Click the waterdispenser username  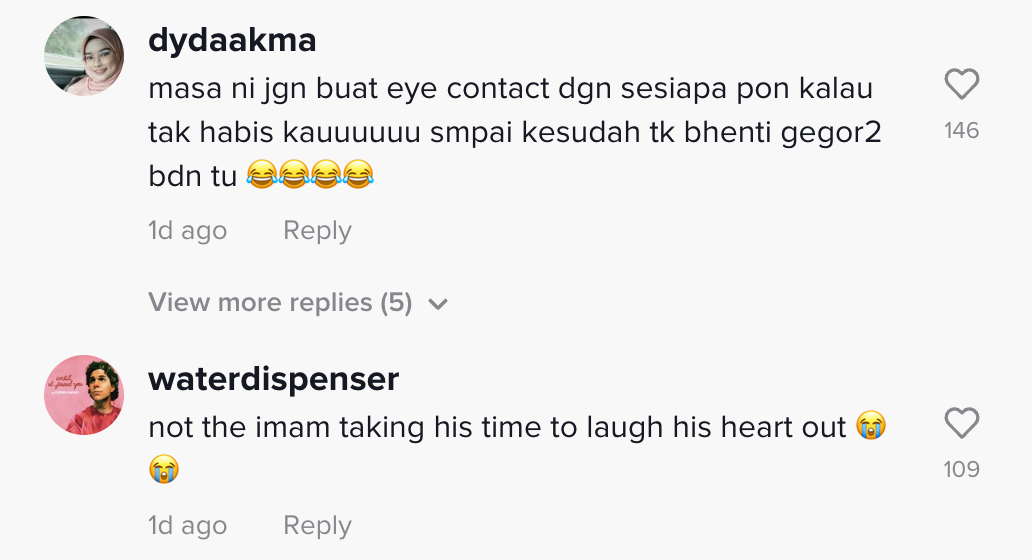click(x=273, y=379)
